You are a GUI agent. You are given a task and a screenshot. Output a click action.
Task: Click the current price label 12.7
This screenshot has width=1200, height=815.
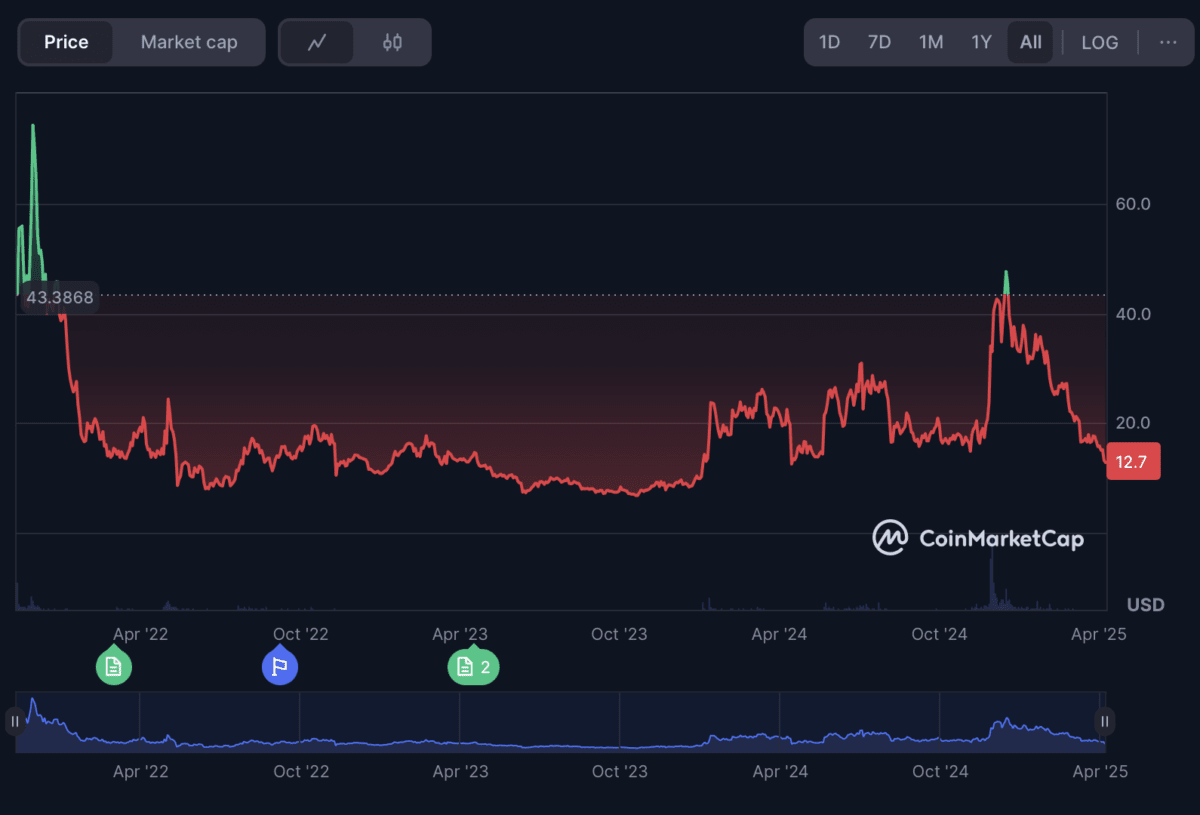pos(1133,461)
